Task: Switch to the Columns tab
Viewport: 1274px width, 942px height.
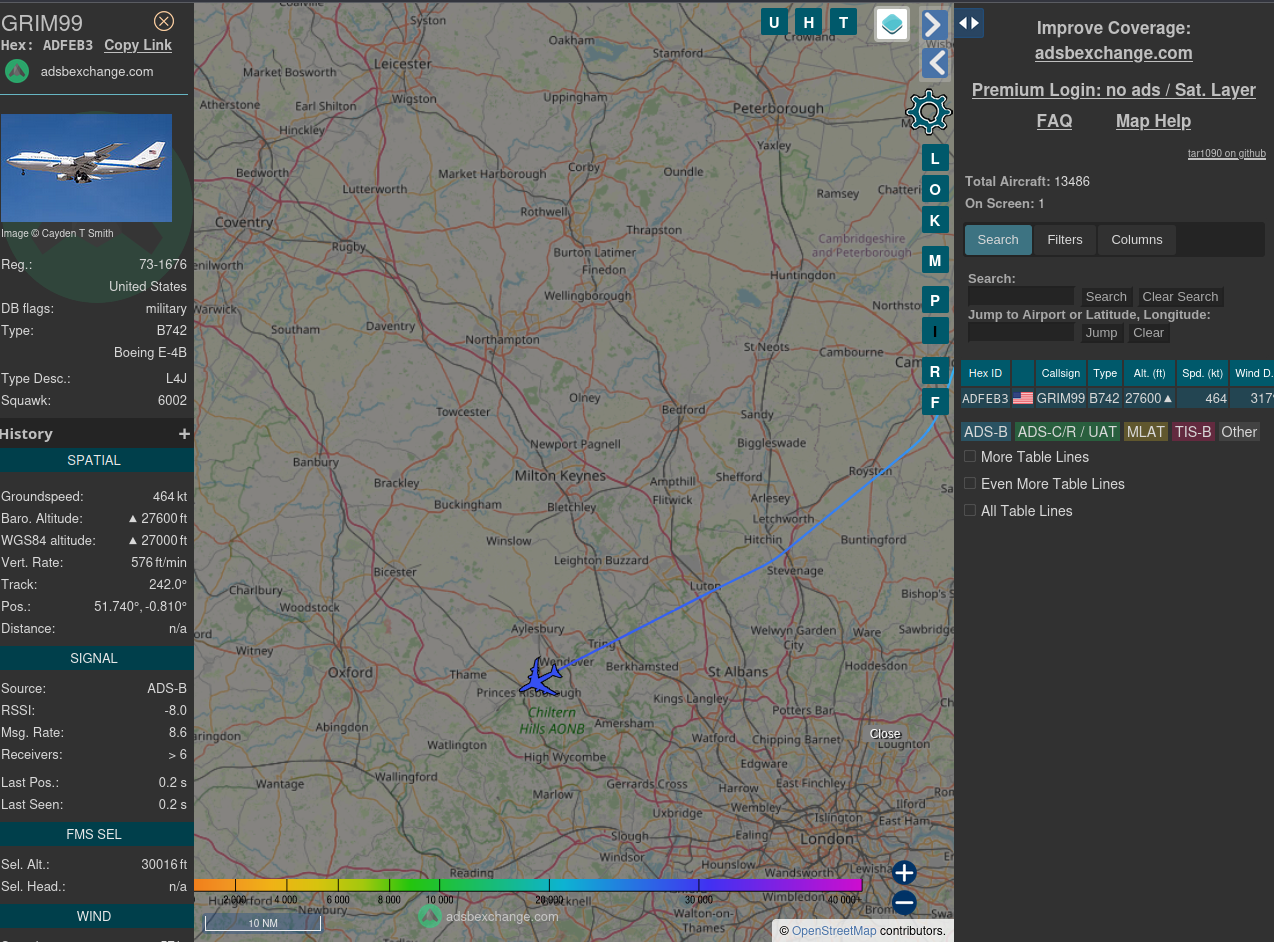Action: [x=1137, y=240]
